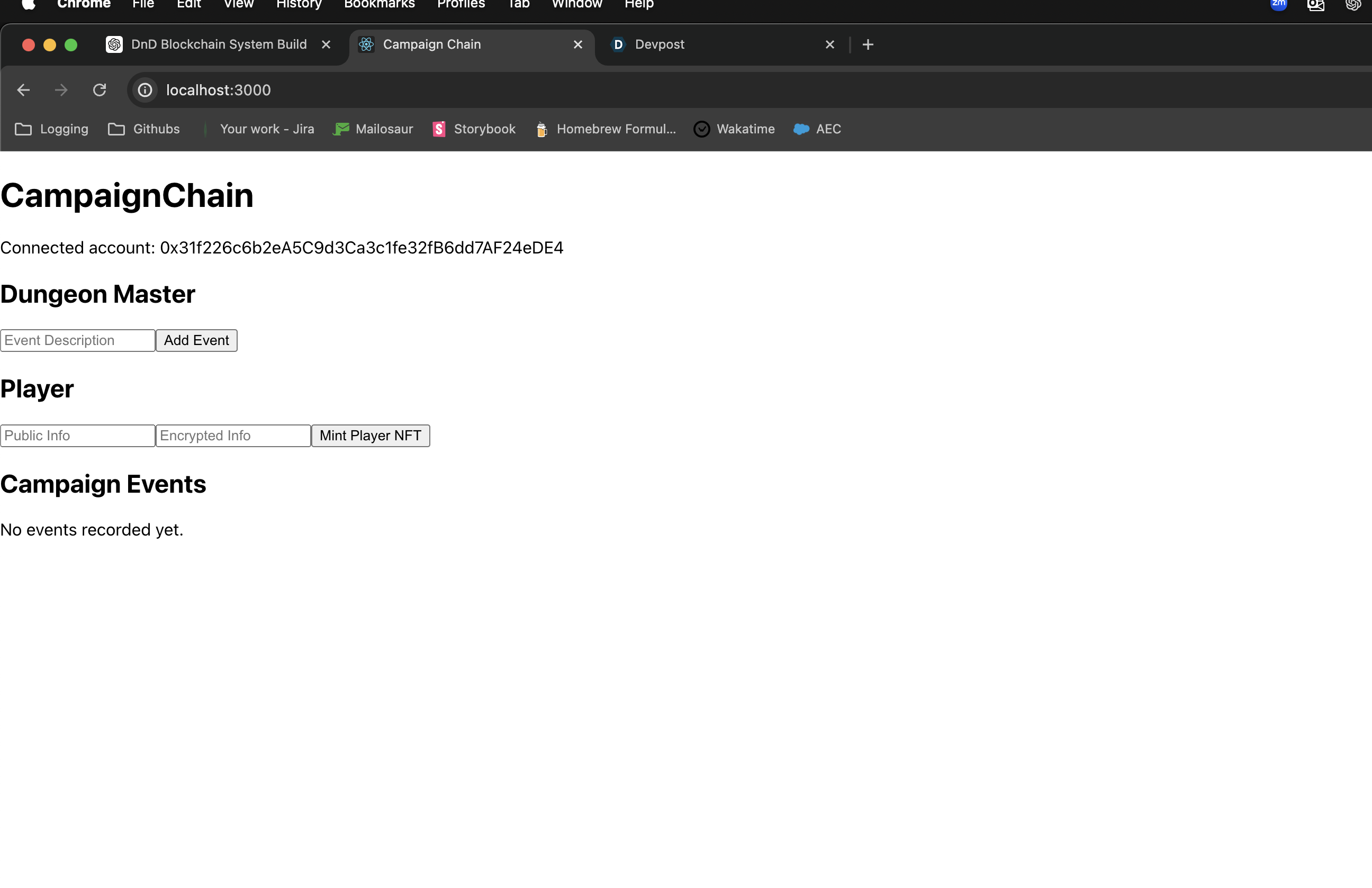
Task: Expand the Githubs bookmarks folder
Action: (144, 129)
